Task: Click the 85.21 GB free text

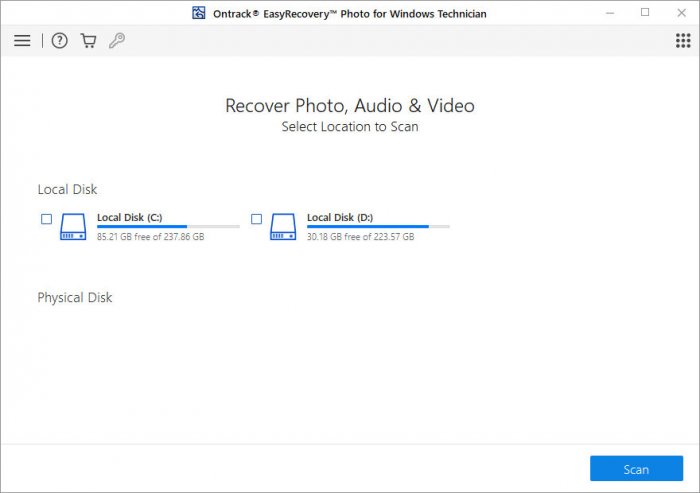Action: pos(150,237)
